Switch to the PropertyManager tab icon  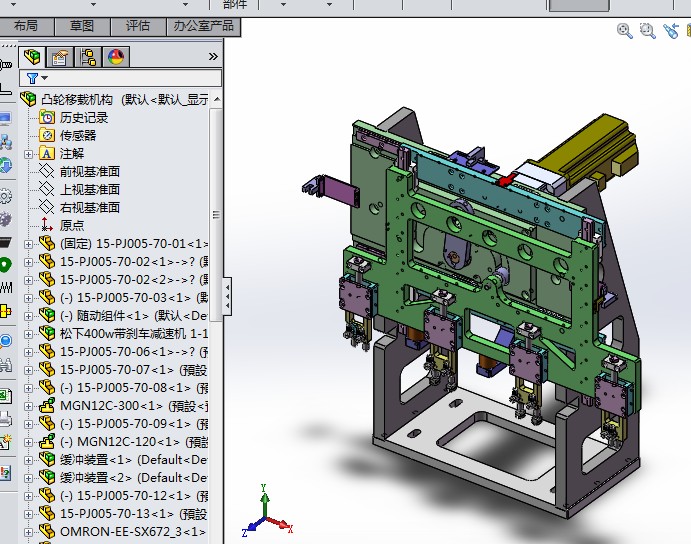[x=61, y=57]
